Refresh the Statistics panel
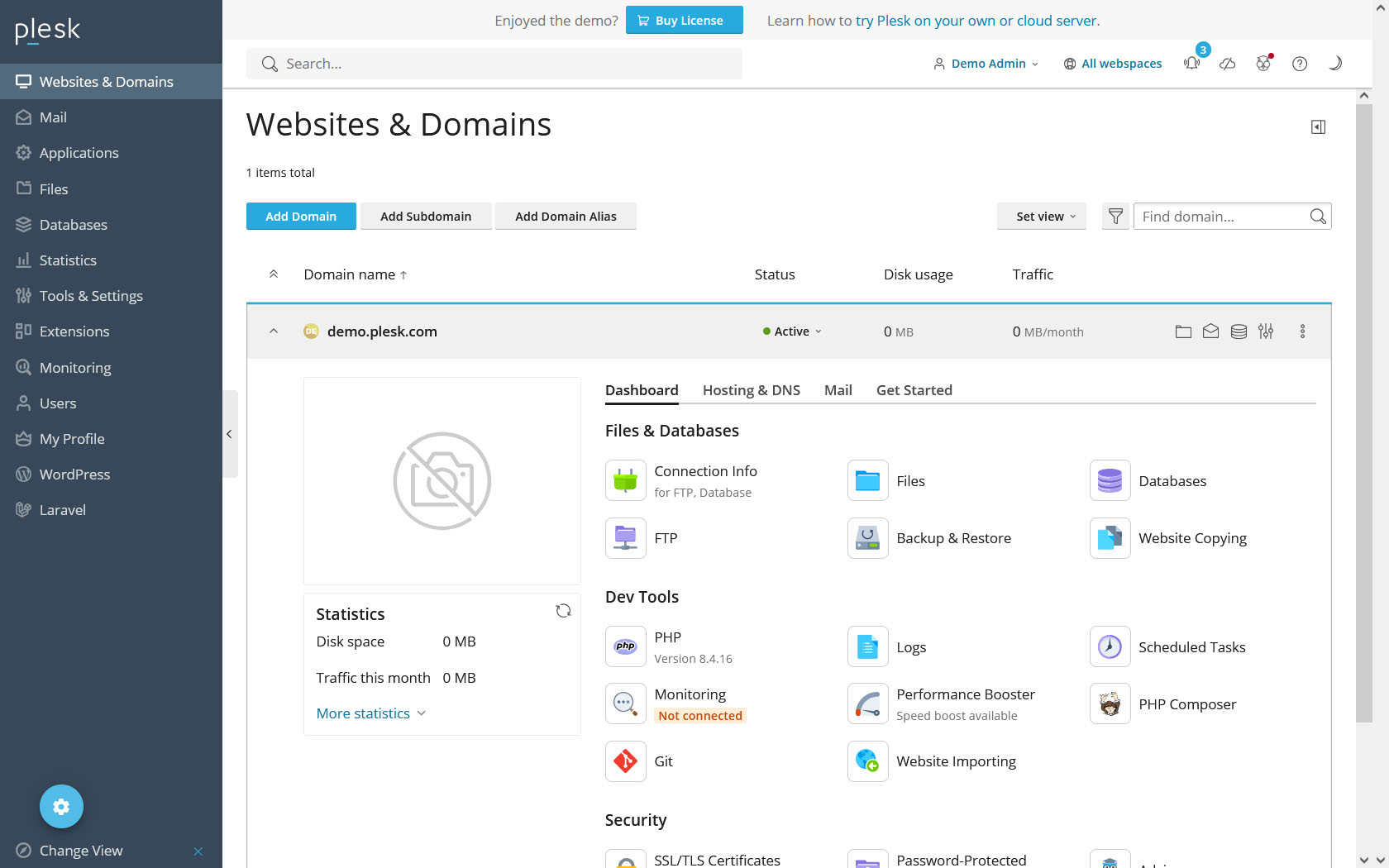The height and width of the screenshot is (868, 1389). [563, 611]
